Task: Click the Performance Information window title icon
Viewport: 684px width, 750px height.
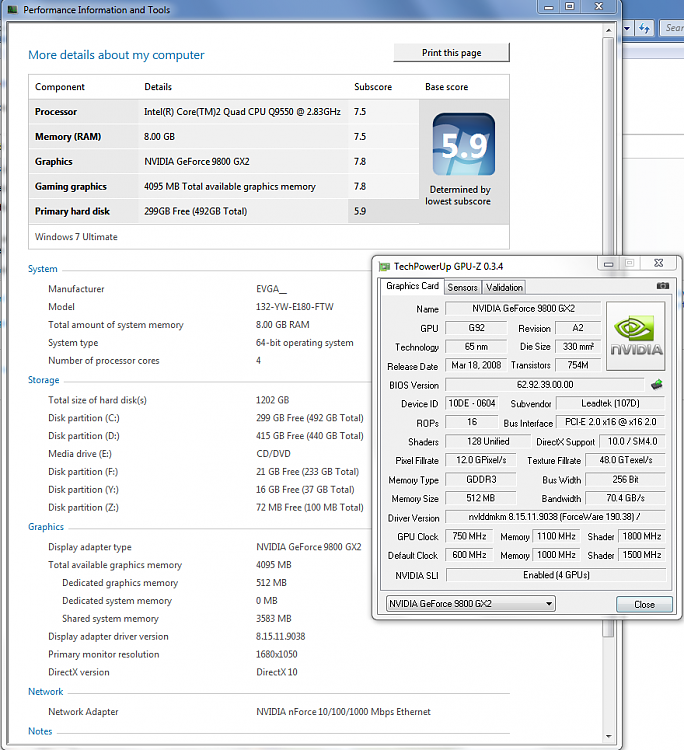Action: point(12,9)
